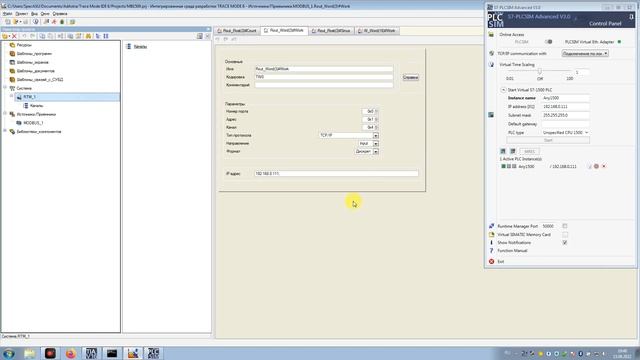Click the binoculars search icon in navigator toolbar
This screenshot has height=360, width=640.
pos(88,36)
